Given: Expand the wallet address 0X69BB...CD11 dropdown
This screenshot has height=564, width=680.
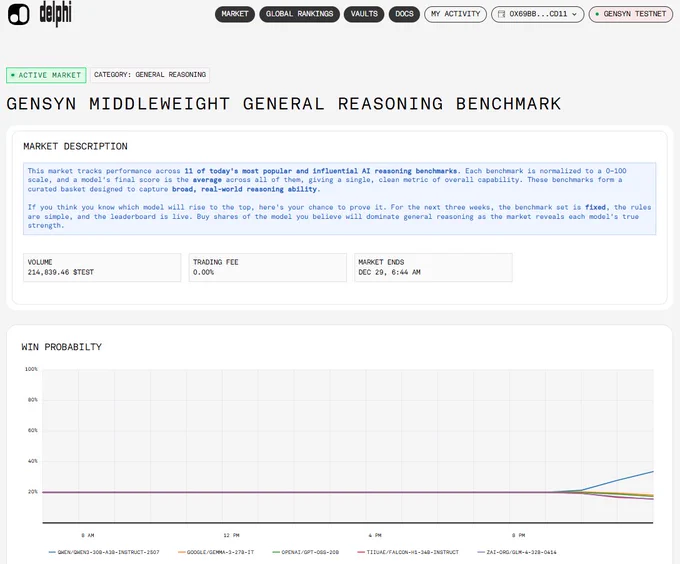Looking at the screenshot, I should pyautogui.click(x=538, y=14).
